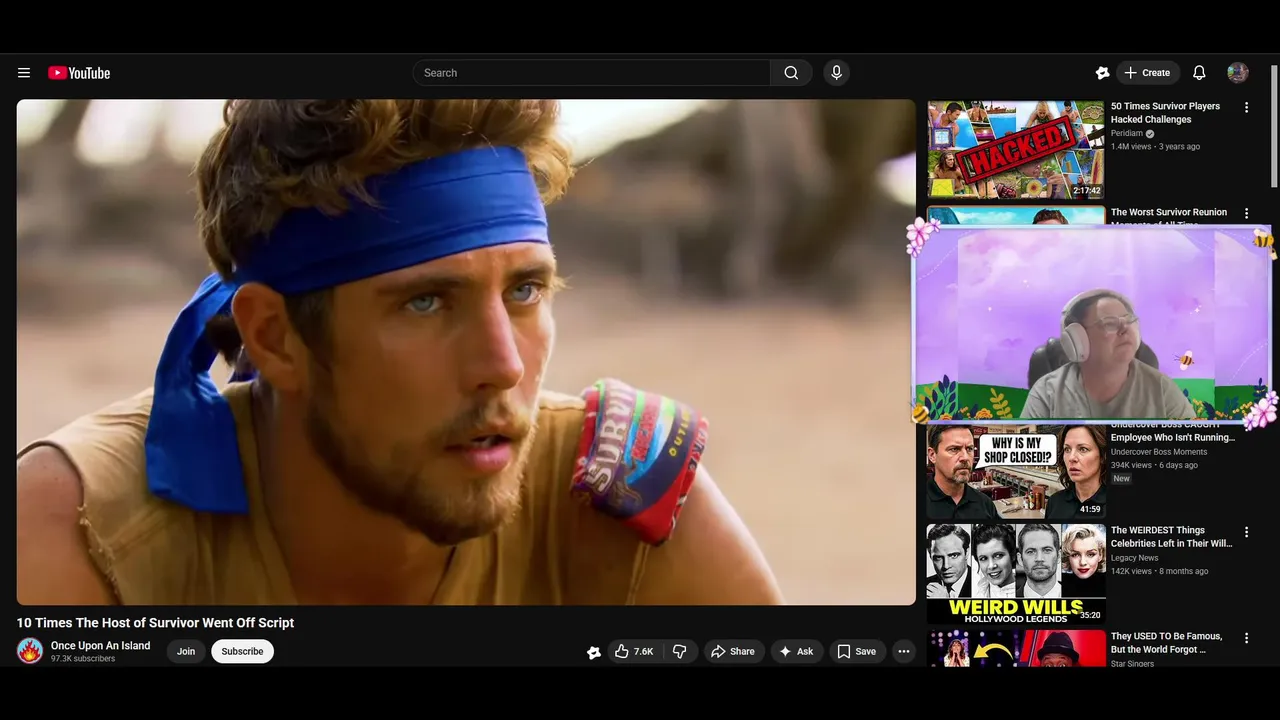
Task: Subscribe to Once Upon An Island
Action: tap(242, 651)
